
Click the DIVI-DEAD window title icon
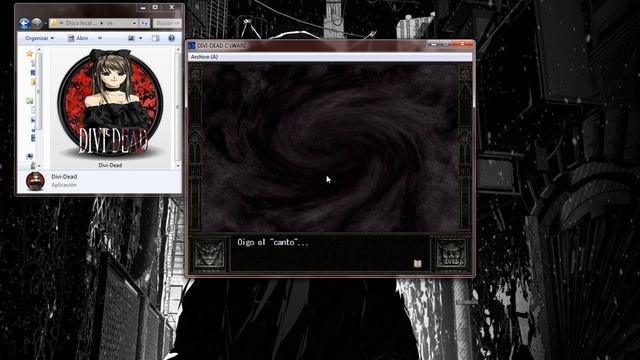[x=191, y=45]
